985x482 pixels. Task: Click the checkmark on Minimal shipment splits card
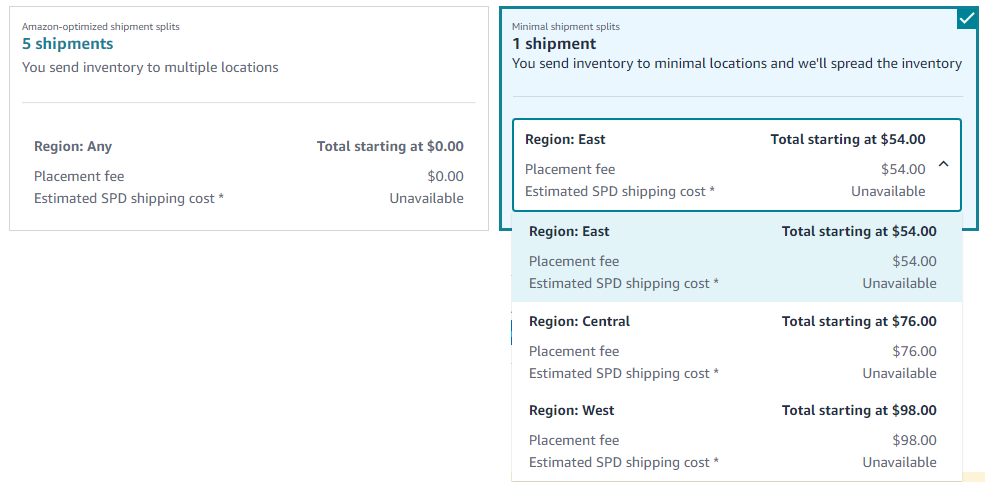coord(966,18)
